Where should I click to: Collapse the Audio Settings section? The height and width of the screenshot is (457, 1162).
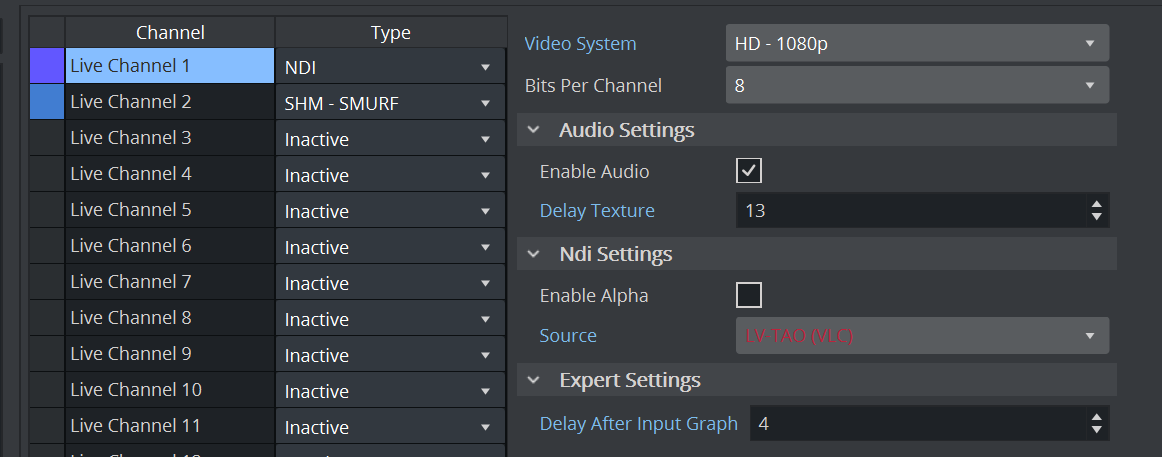(534, 130)
